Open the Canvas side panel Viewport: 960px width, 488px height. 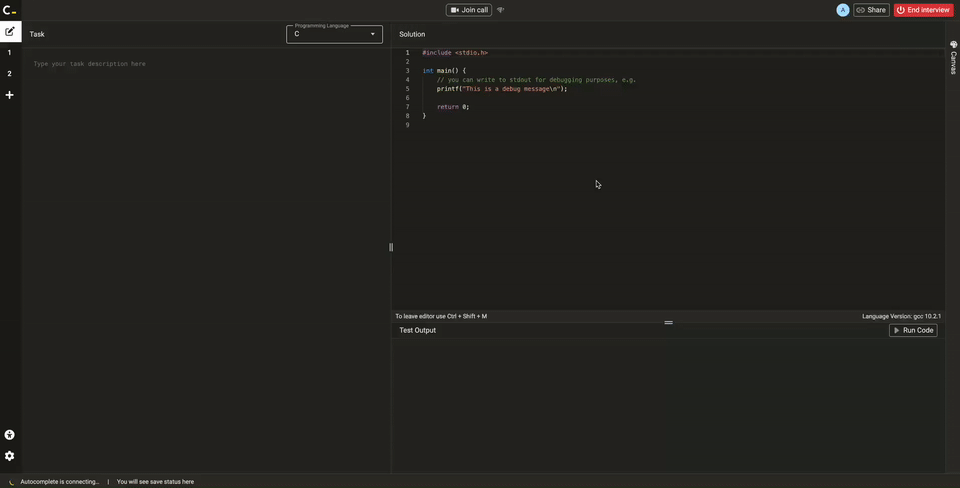(953, 57)
